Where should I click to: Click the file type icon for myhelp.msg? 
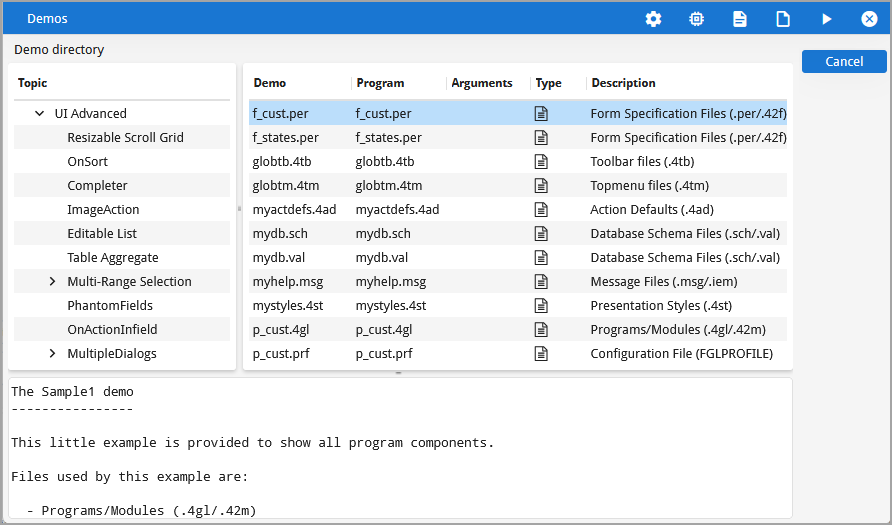[541, 281]
